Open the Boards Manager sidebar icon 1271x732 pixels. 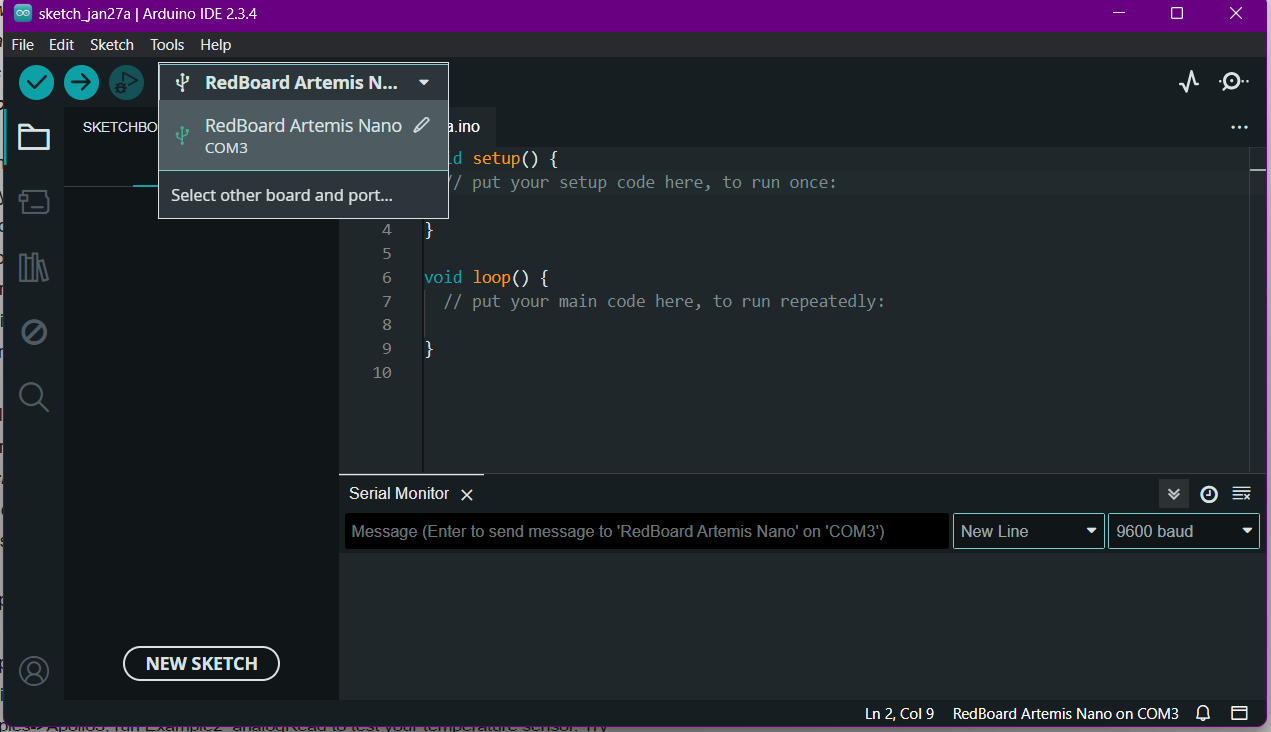click(x=34, y=202)
